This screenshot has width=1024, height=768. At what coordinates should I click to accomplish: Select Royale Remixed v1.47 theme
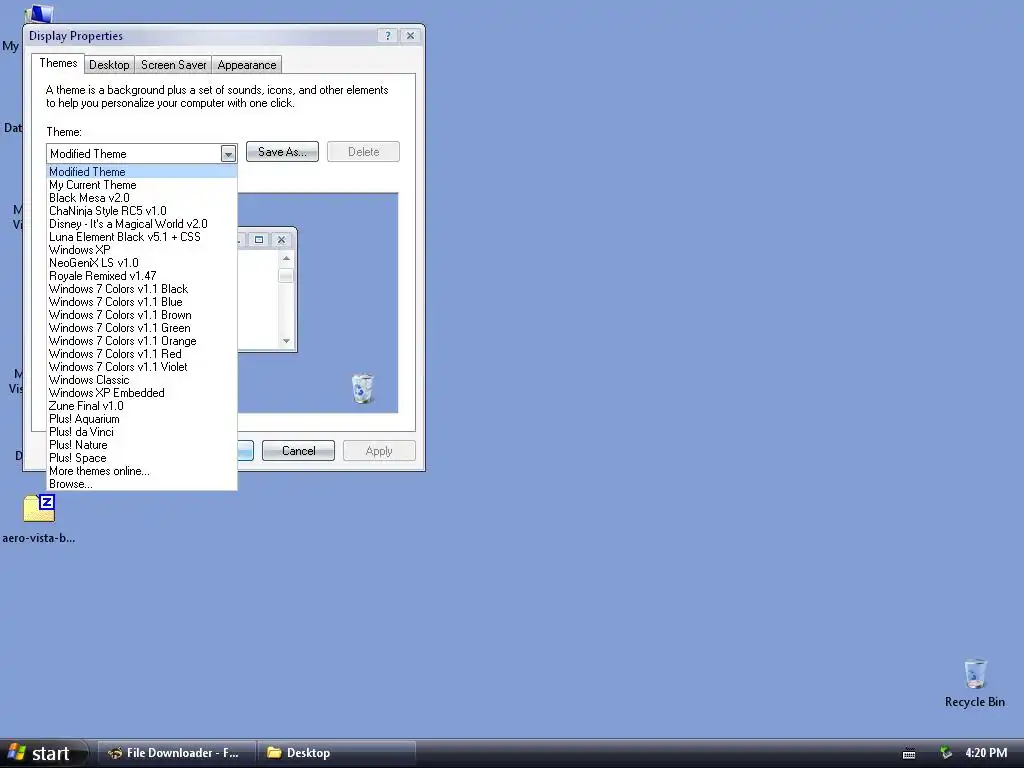point(142,276)
